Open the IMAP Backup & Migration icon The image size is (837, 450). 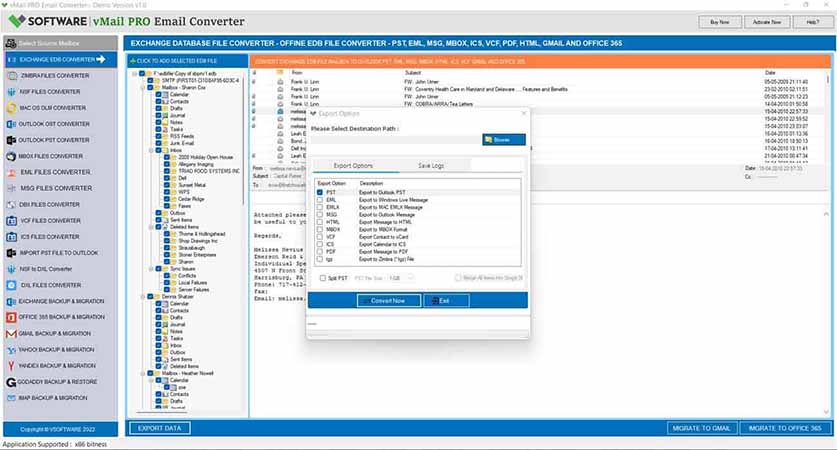tap(11, 398)
